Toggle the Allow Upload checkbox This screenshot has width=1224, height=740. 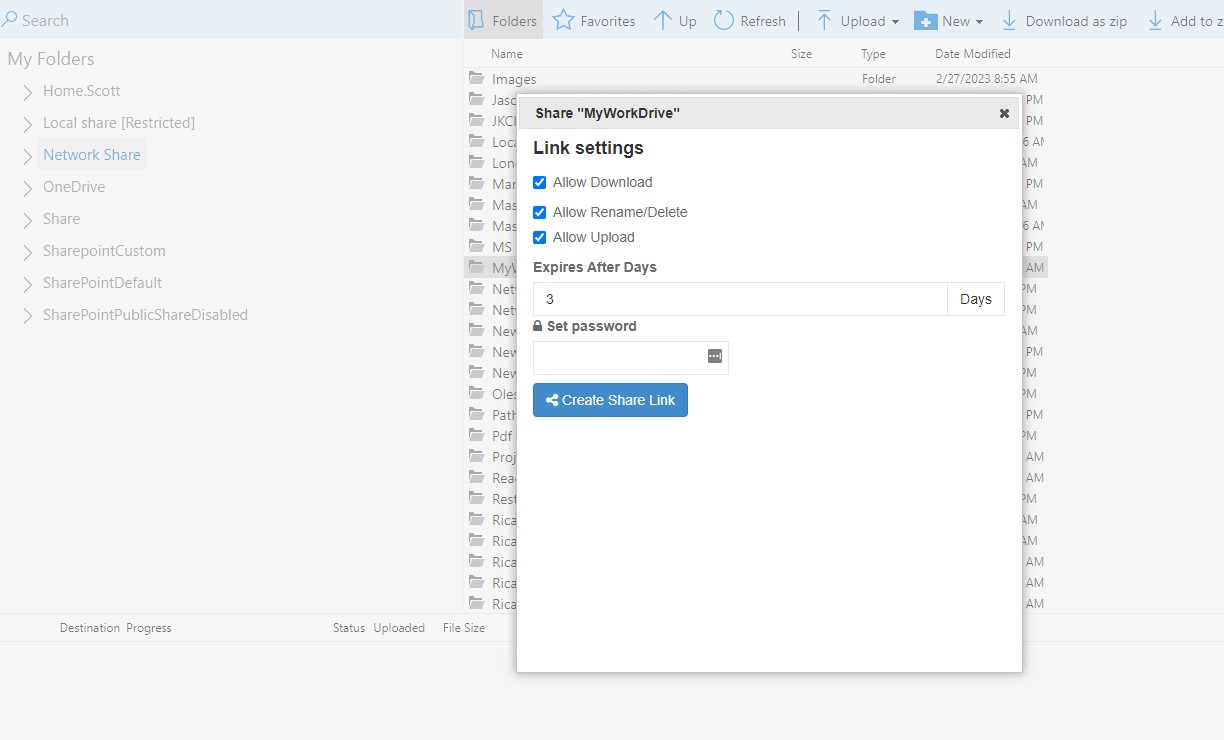[x=540, y=237]
